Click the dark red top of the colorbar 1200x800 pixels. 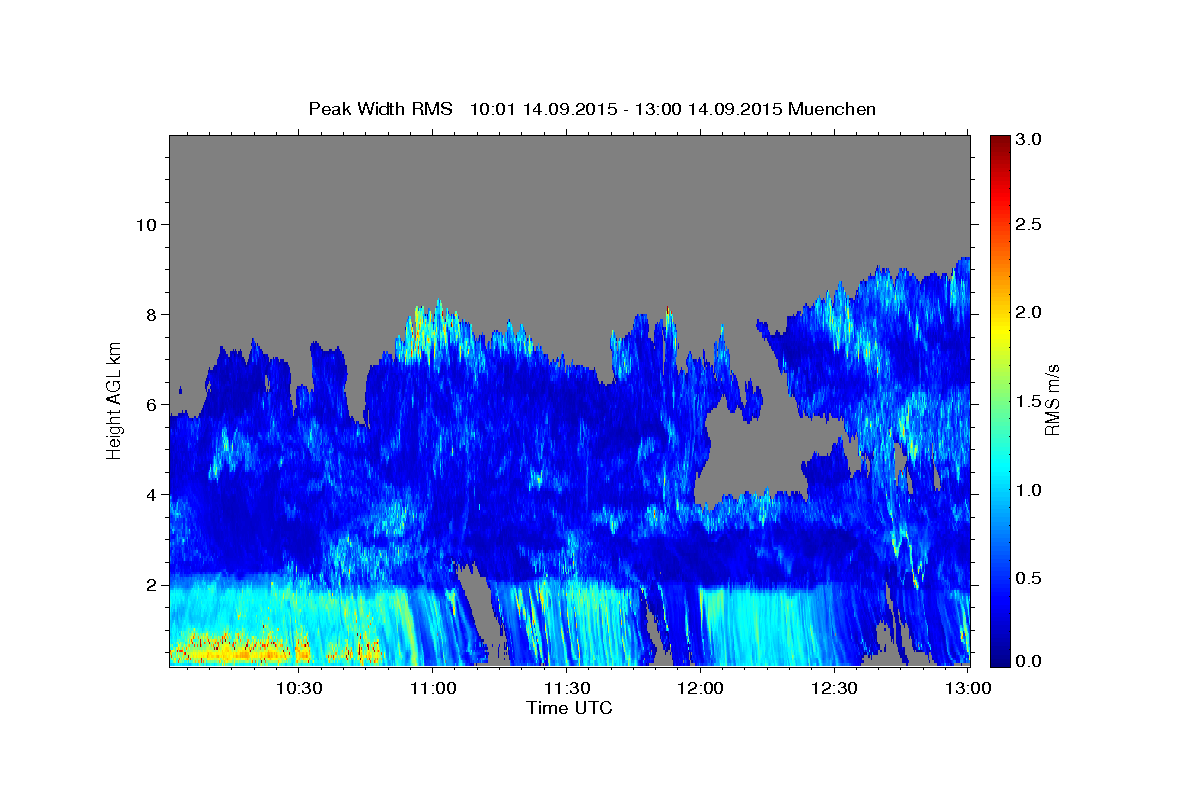pos(999,142)
